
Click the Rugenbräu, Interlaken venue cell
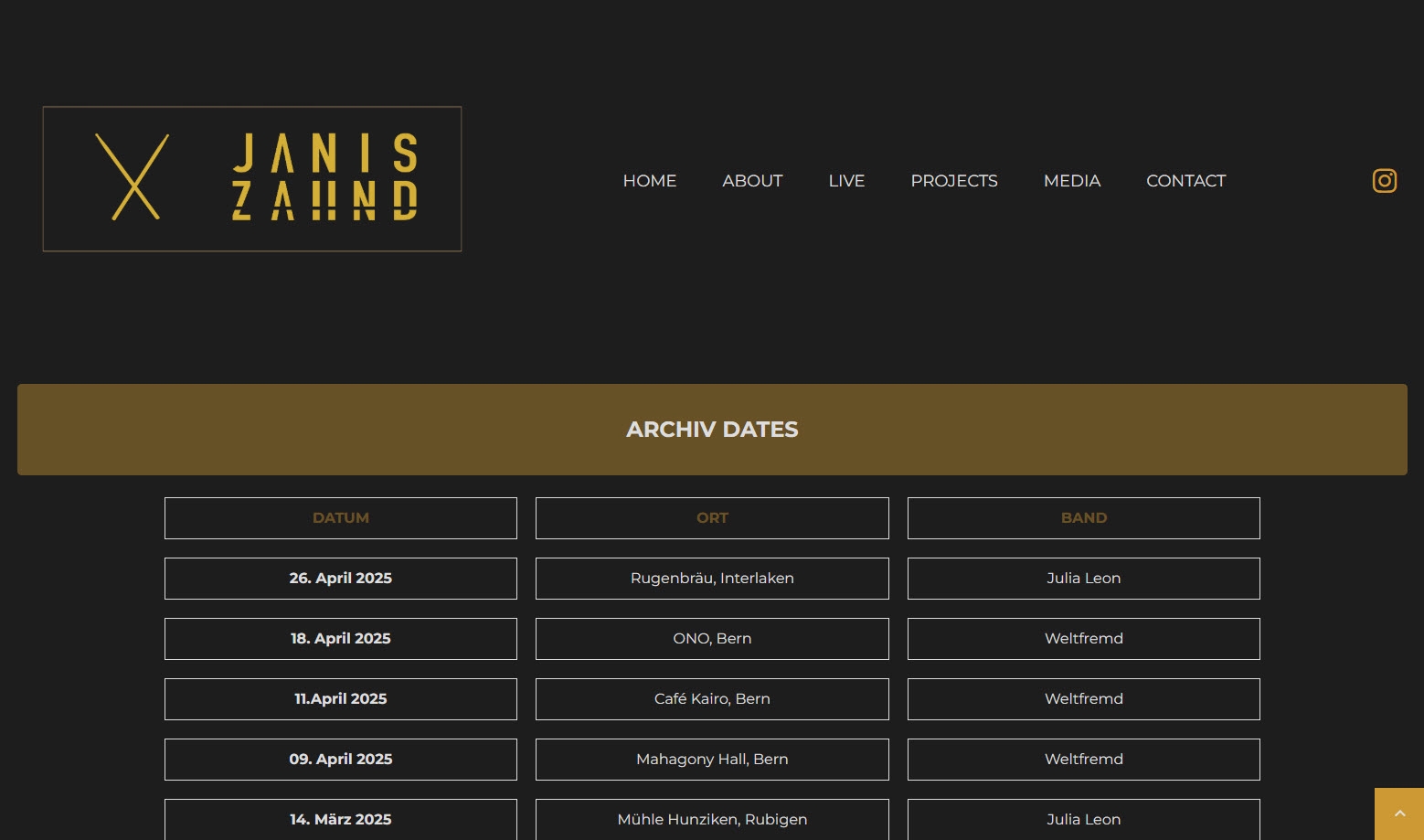point(712,579)
